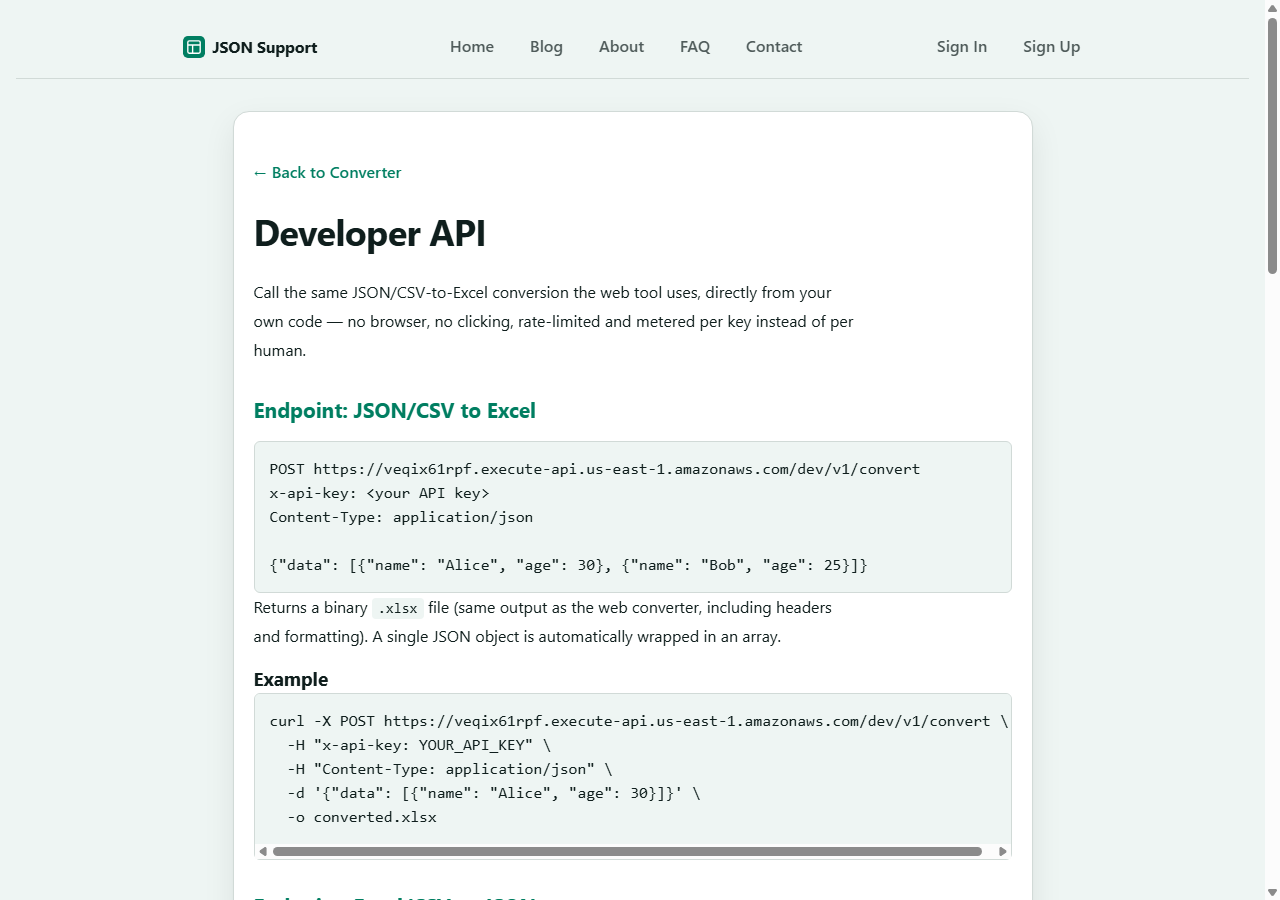Click the Endpoint: JSON/CSV to Excel heading

(x=395, y=411)
